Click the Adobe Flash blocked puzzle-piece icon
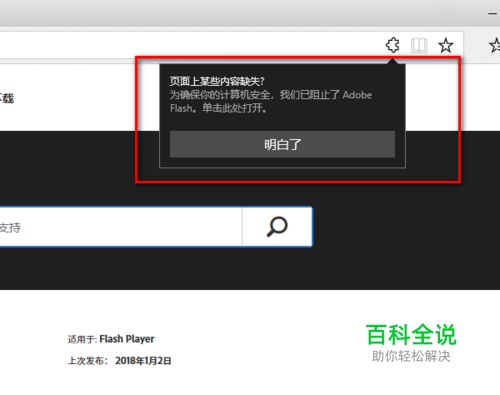Viewport: 500px width, 395px height. click(393, 45)
